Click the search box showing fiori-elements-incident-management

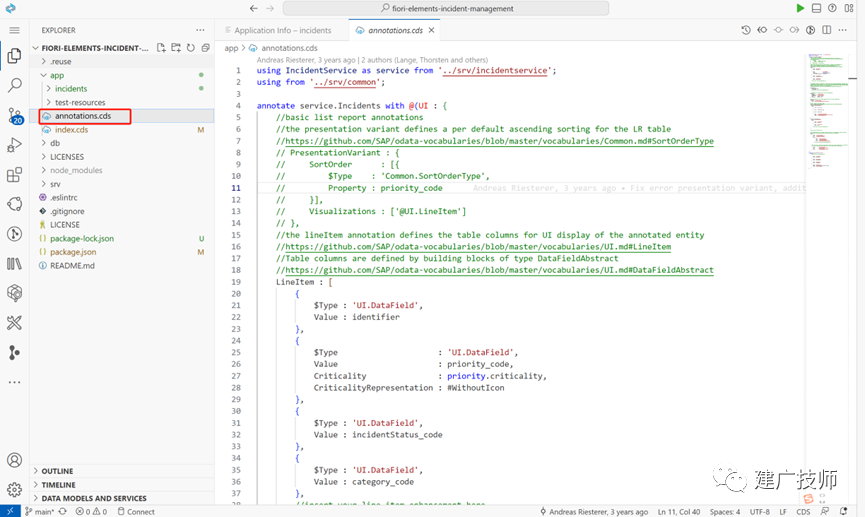(x=446, y=8)
